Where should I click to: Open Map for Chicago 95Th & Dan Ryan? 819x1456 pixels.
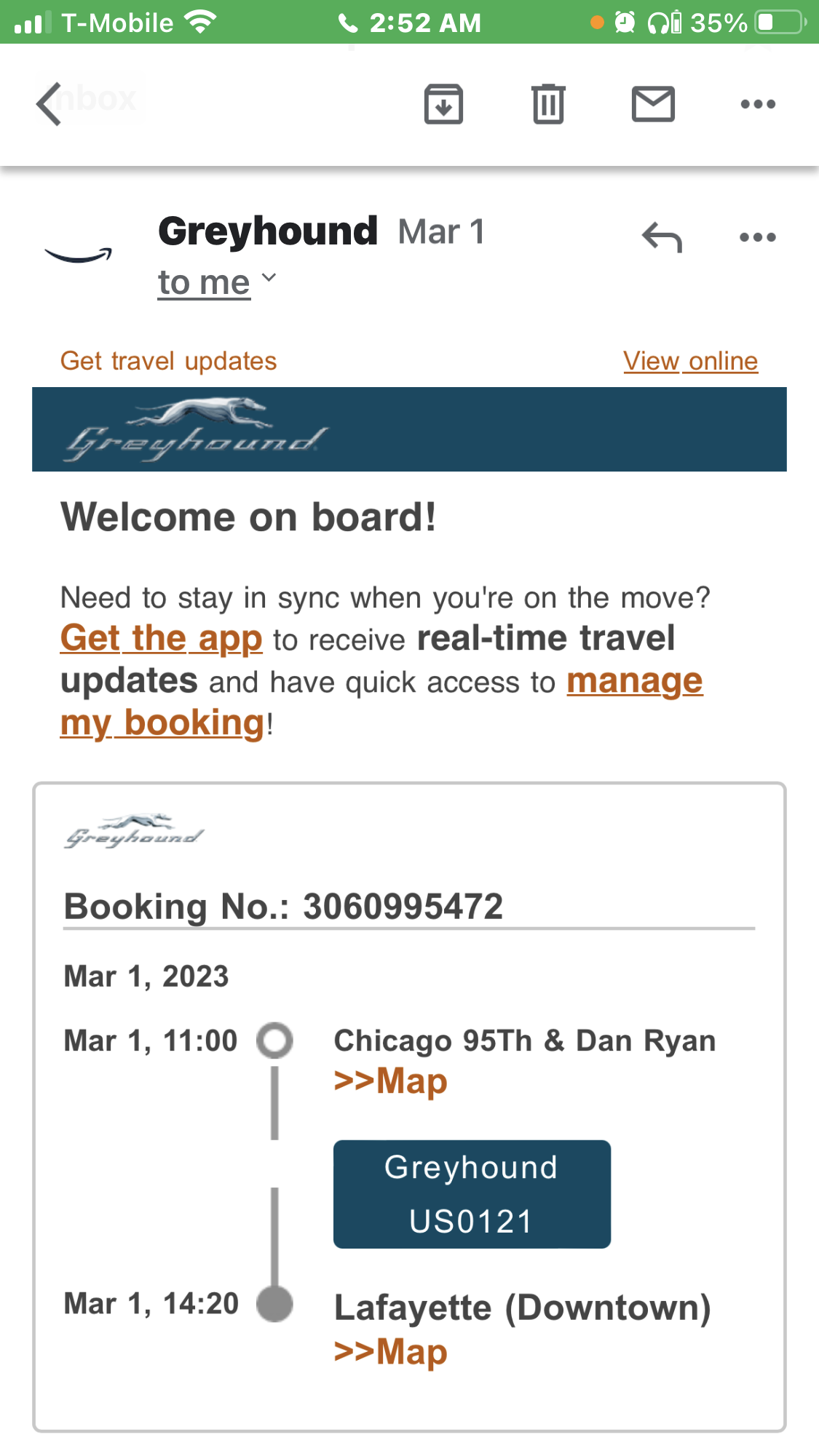[x=391, y=1081]
